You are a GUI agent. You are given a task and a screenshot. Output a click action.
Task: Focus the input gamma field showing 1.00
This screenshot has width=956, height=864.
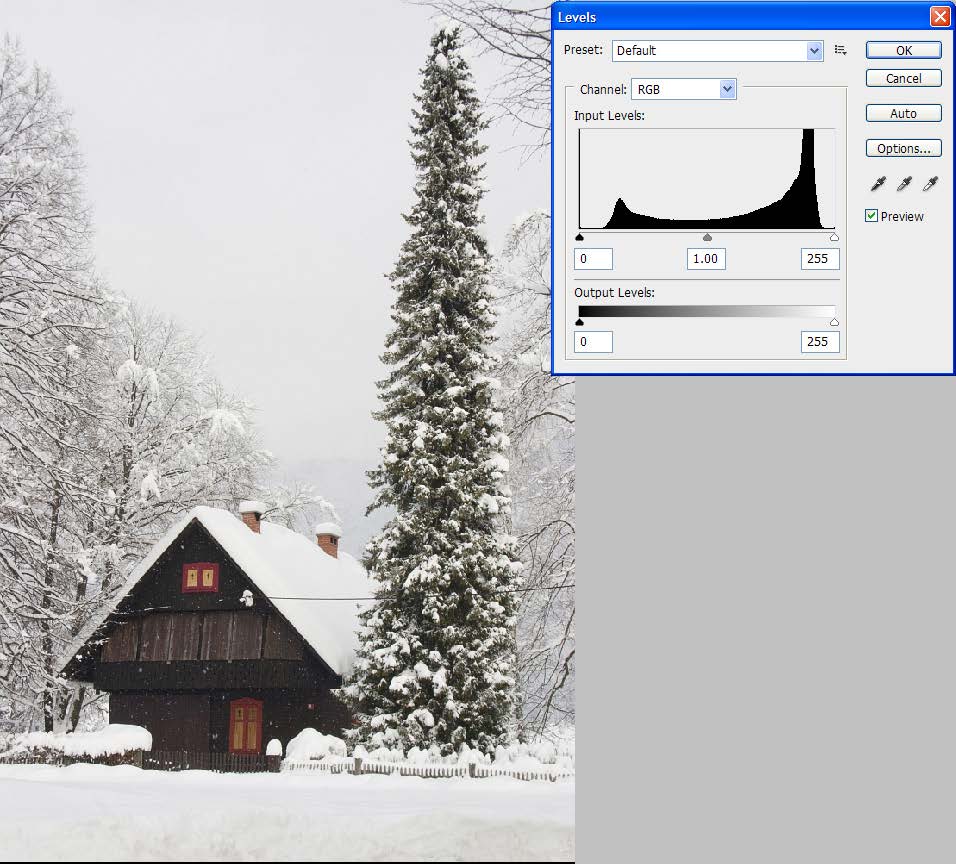coord(706,259)
